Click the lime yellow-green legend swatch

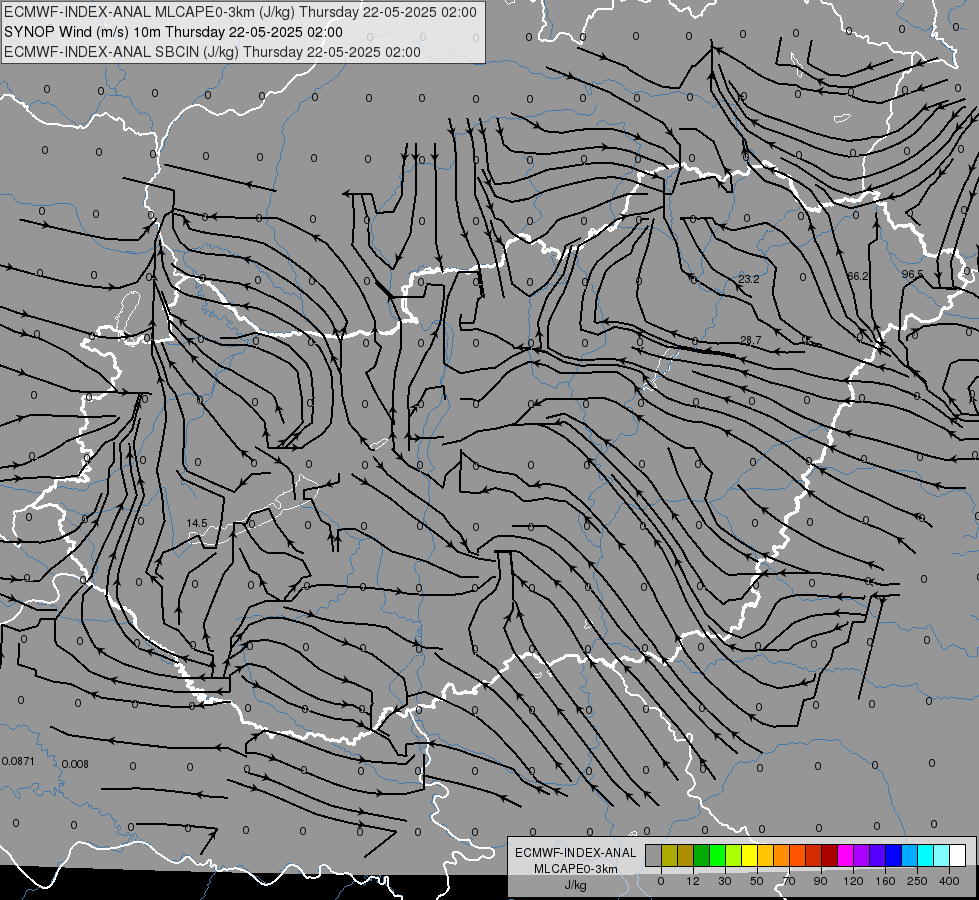(x=734, y=855)
